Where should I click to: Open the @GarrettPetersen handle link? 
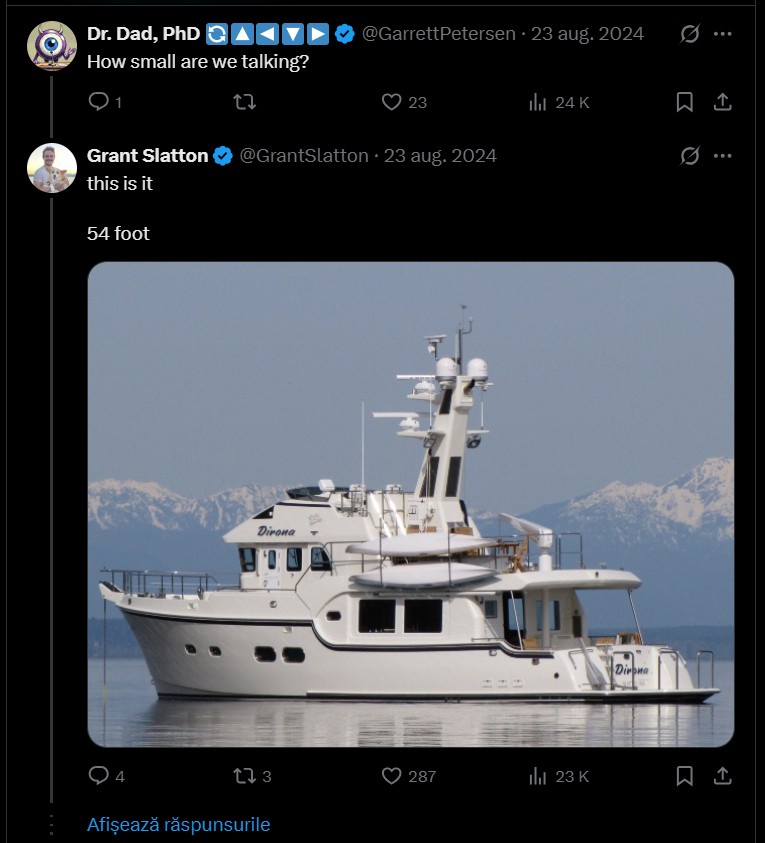(x=438, y=34)
